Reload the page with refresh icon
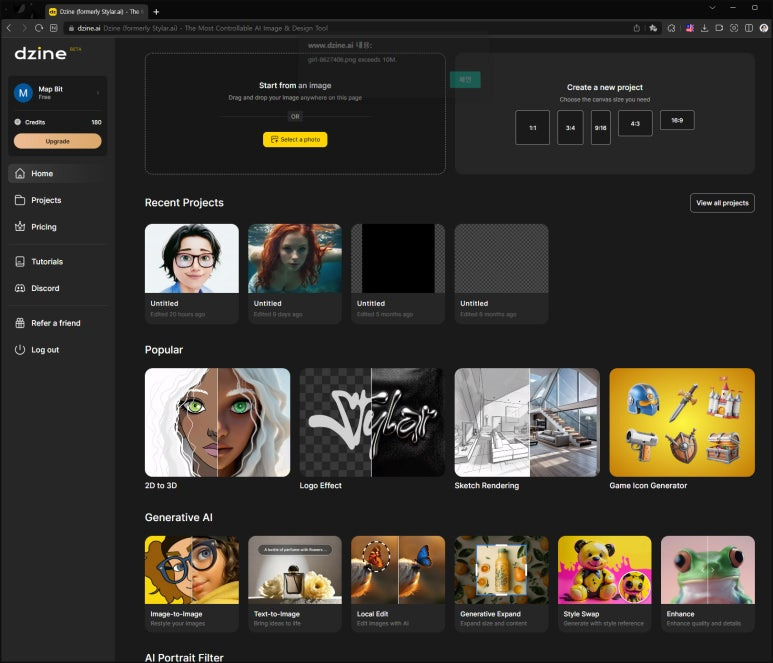Screen dimensions: 773x663 [39, 28]
